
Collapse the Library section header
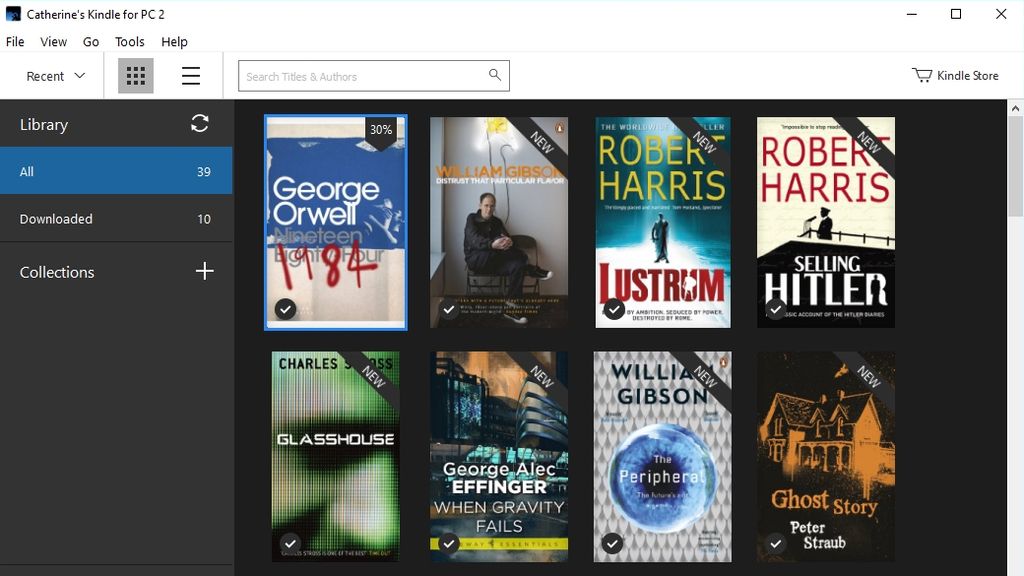[44, 123]
